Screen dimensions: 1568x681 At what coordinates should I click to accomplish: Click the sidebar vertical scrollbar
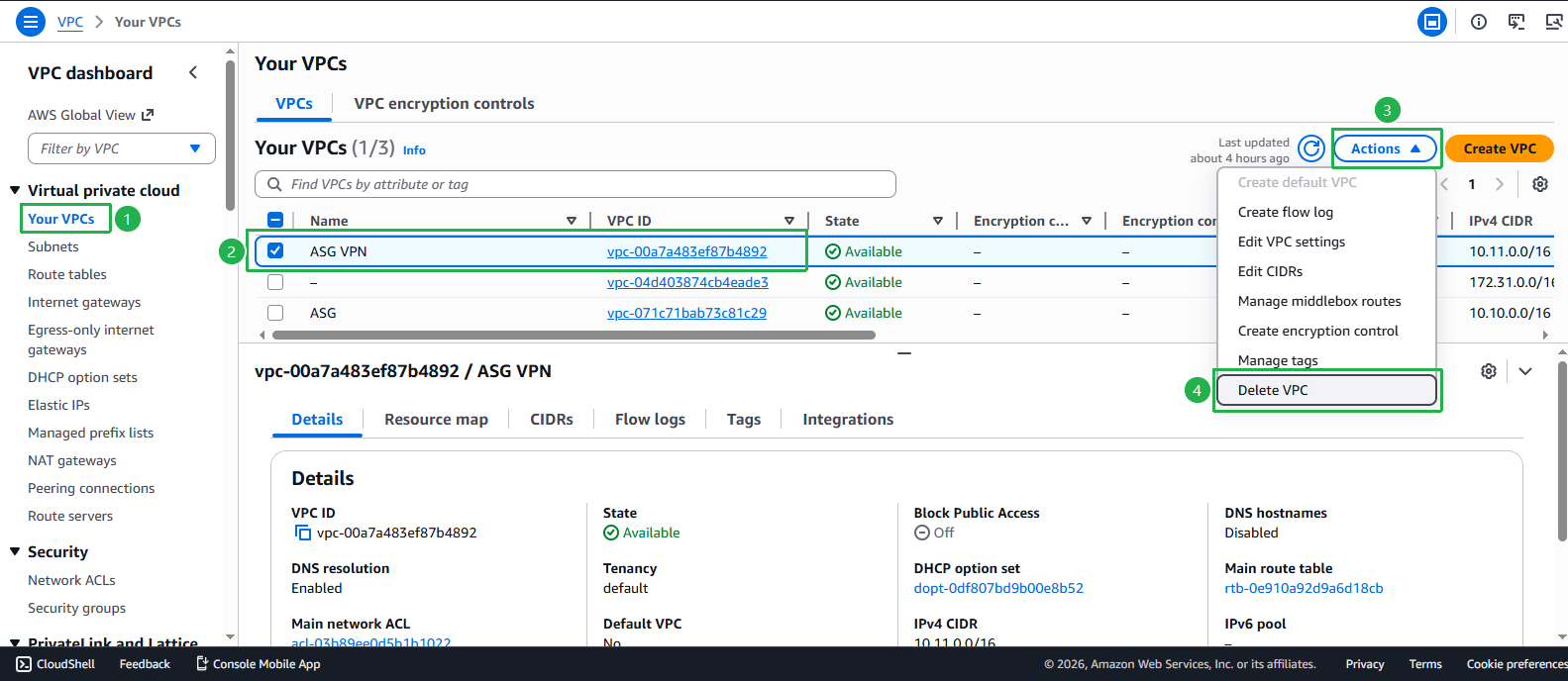pyautogui.click(x=230, y=134)
